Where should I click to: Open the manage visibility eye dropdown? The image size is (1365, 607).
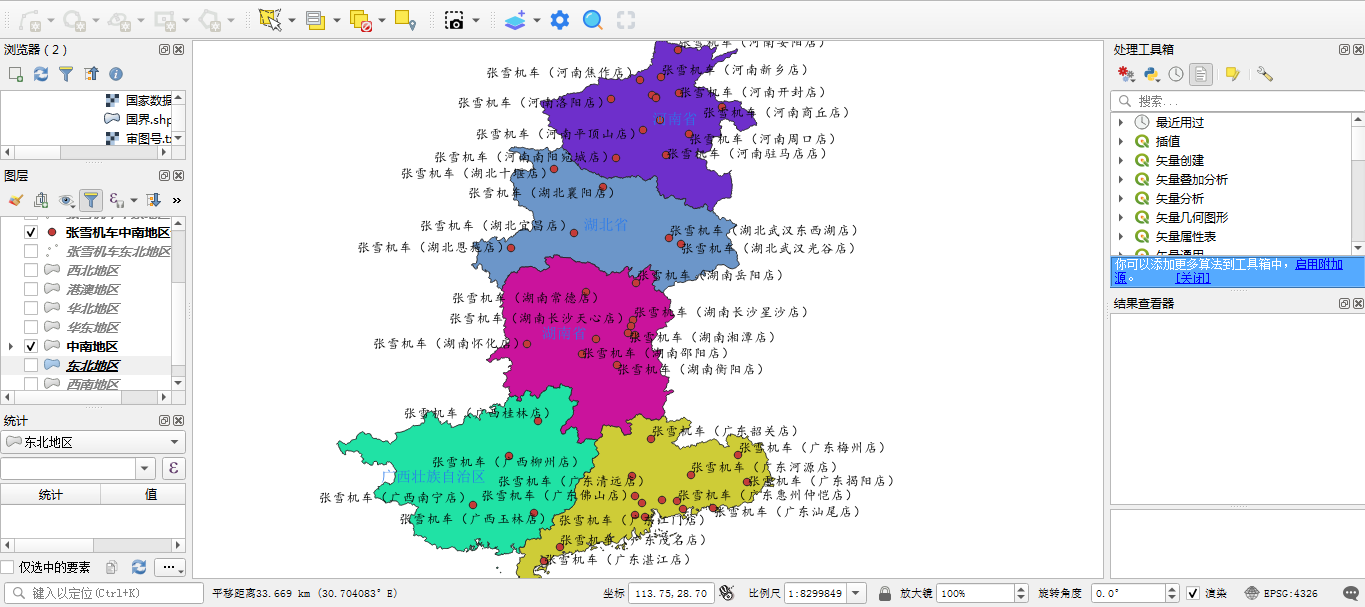pyautogui.click(x=67, y=200)
